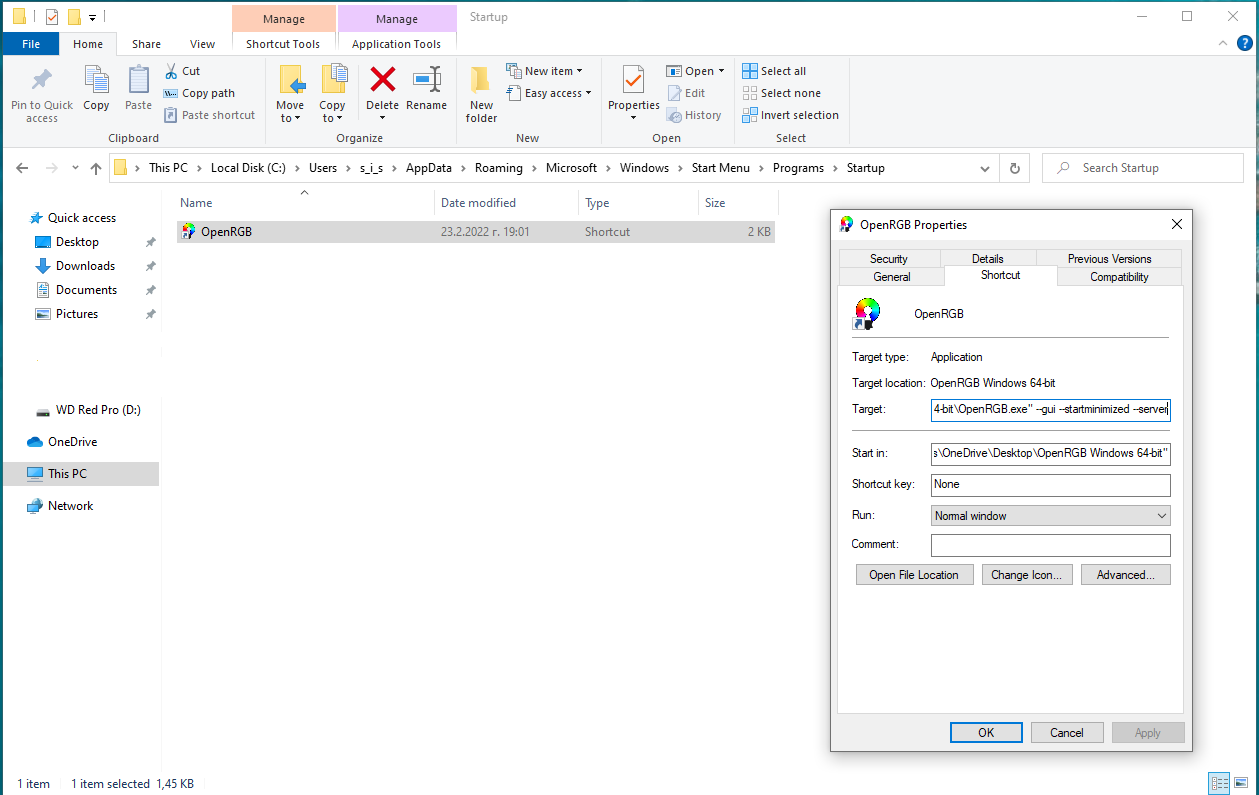Click the Change Icon button
The width and height of the screenshot is (1259, 795).
coord(1027,575)
